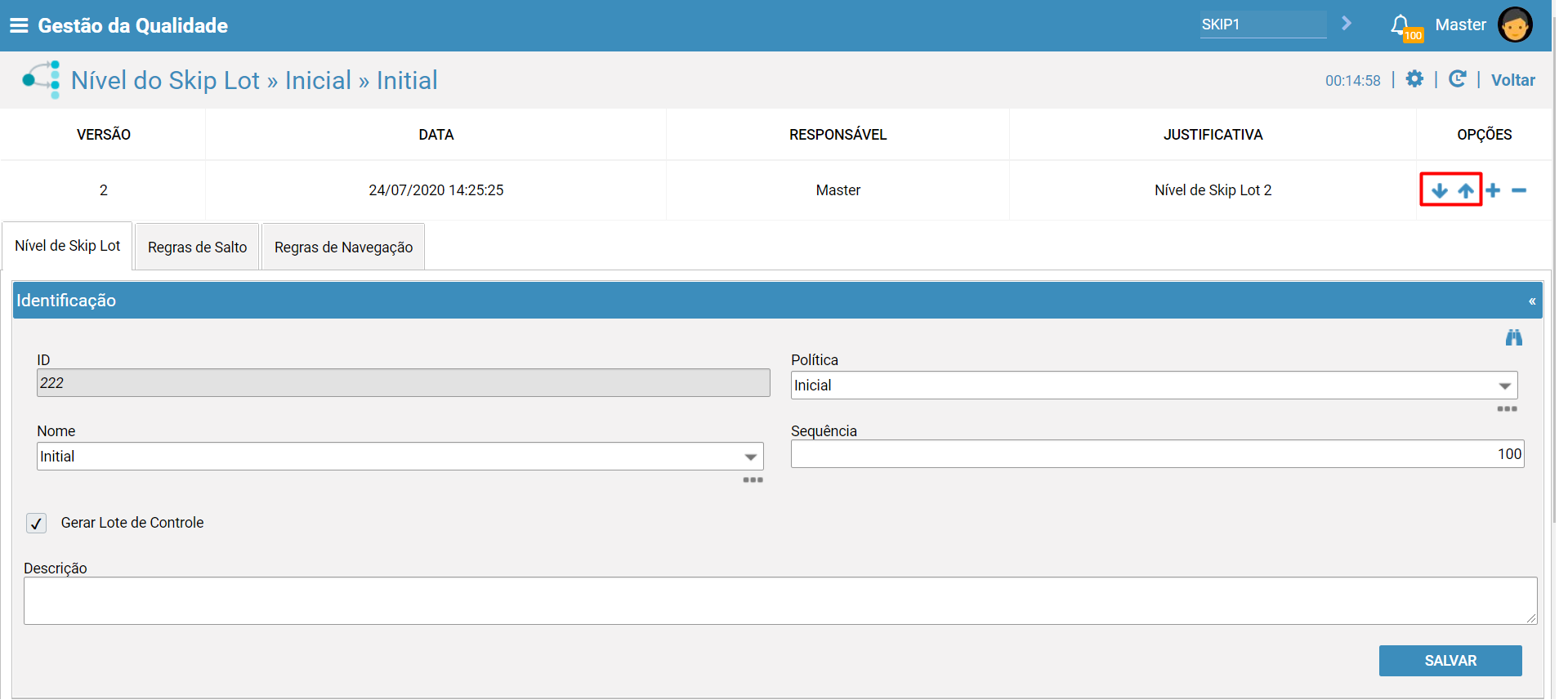Viewport: 1568px width, 700px height.
Task: Open the Master user avatar
Action: [x=1515, y=25]
